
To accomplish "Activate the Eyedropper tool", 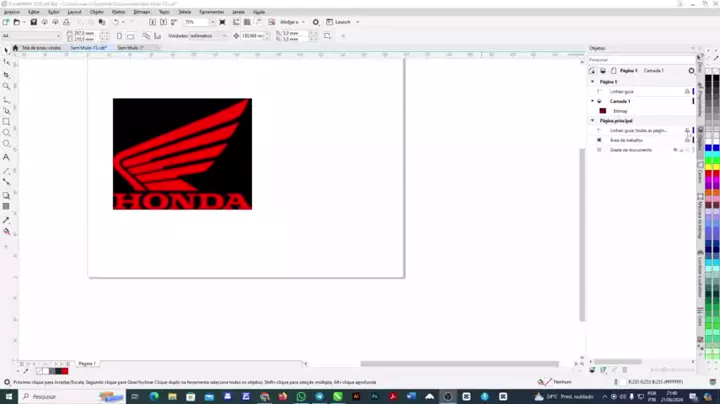I will pyautogui.click(x=6, y=219).
